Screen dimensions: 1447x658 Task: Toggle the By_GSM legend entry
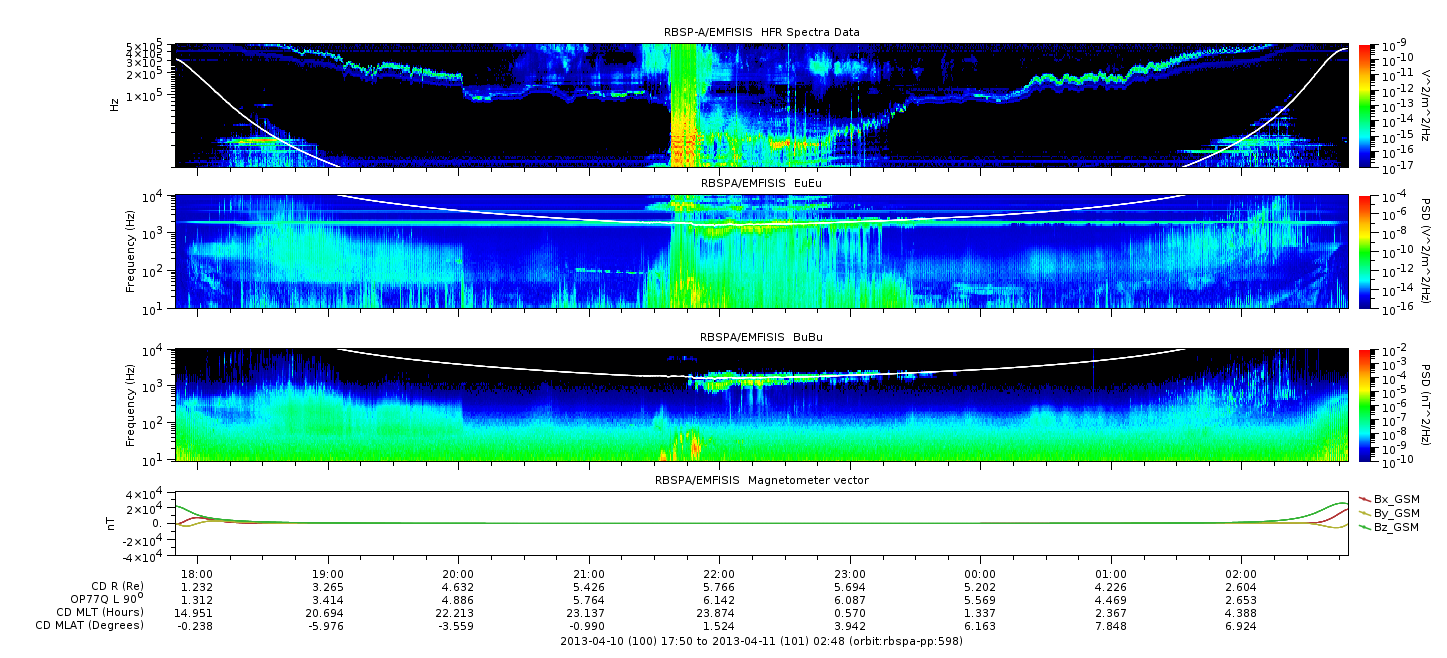1395,513
